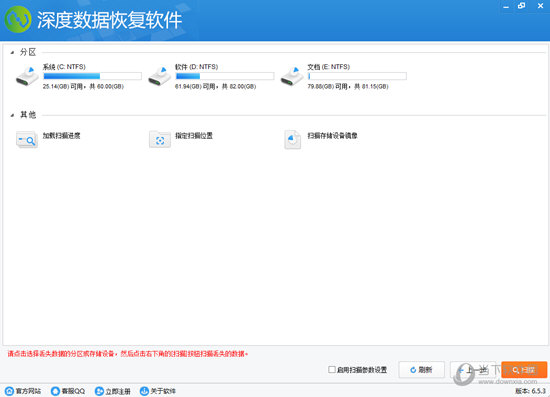Click the 61.94(GB) 可用 text
This screenshot has height=397, width=550.
click(195, 86)
